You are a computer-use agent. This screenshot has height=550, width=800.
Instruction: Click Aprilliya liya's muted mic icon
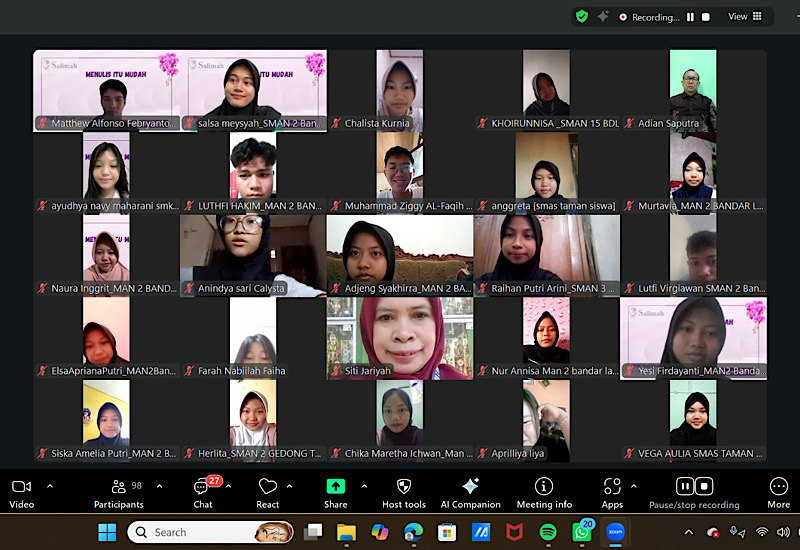[x=482, y=454]
